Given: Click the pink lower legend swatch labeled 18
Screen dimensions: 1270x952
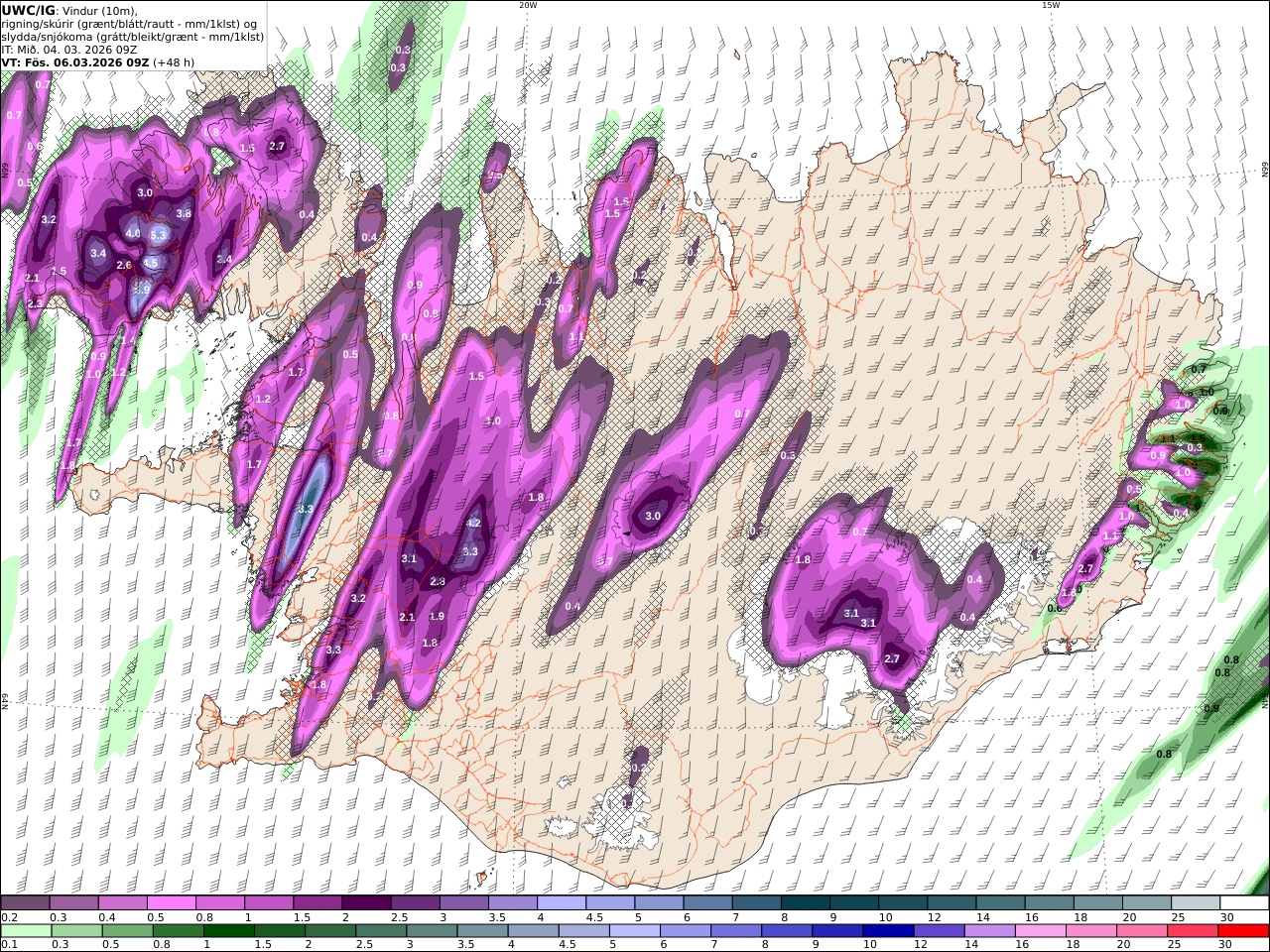Looking at the screenshot, I should pyautogui.click(x=1091, y=931).
